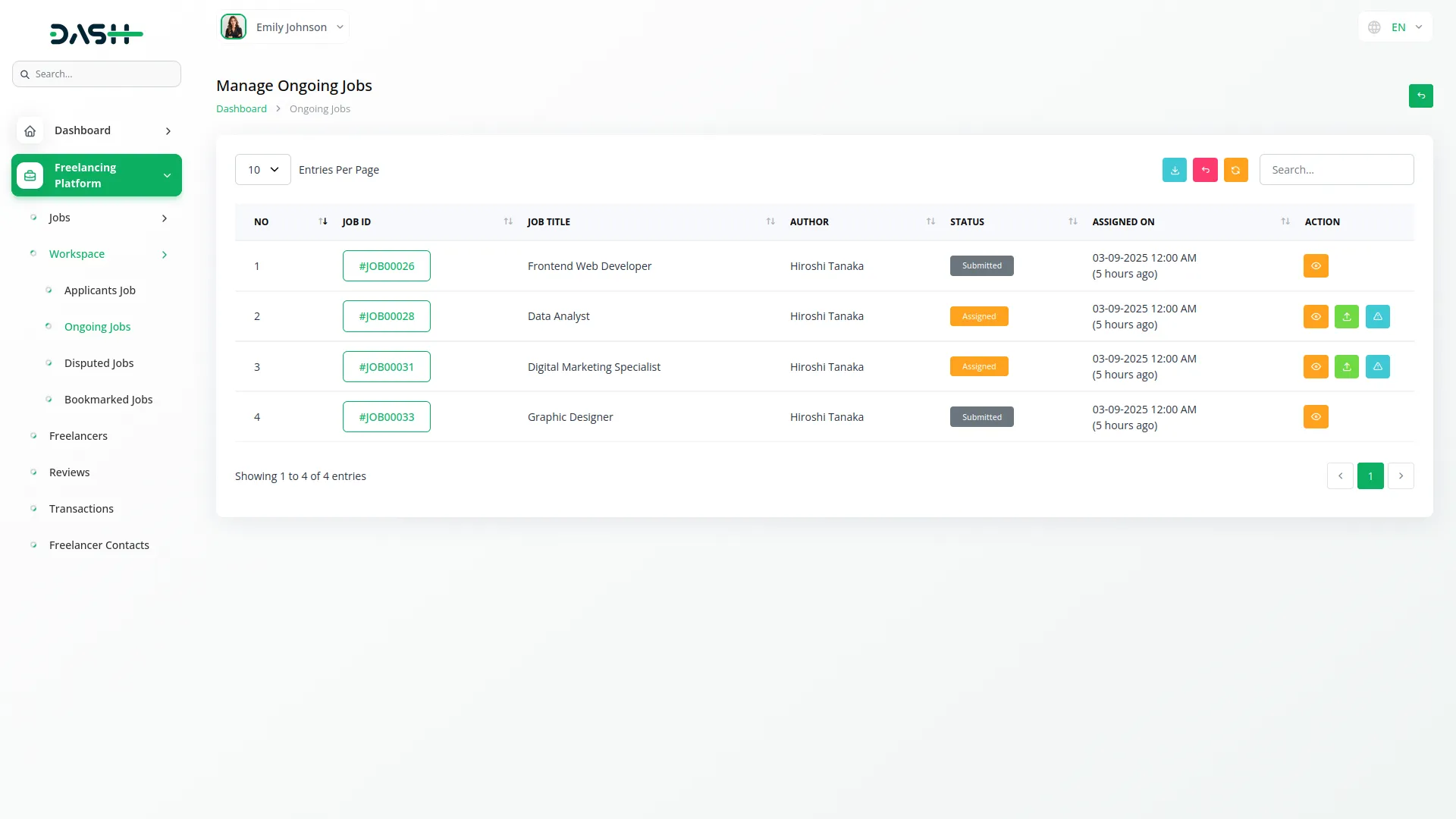Click the table search field
Image resolution: width=1456 pixels, height=819 pixels.
[x=1336, y=169]
